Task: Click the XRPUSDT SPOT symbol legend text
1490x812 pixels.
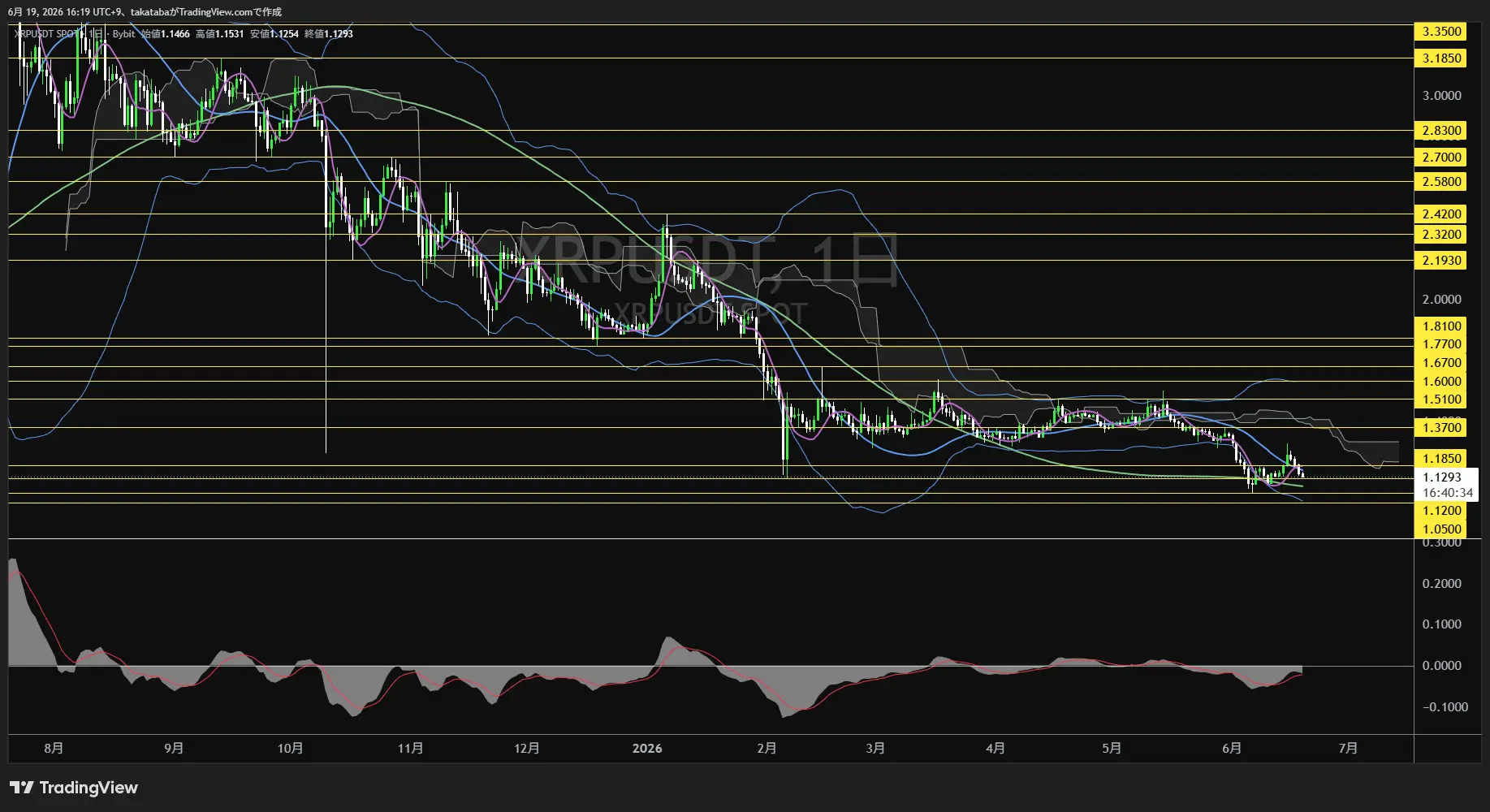Action: click(x=47, y=34)
